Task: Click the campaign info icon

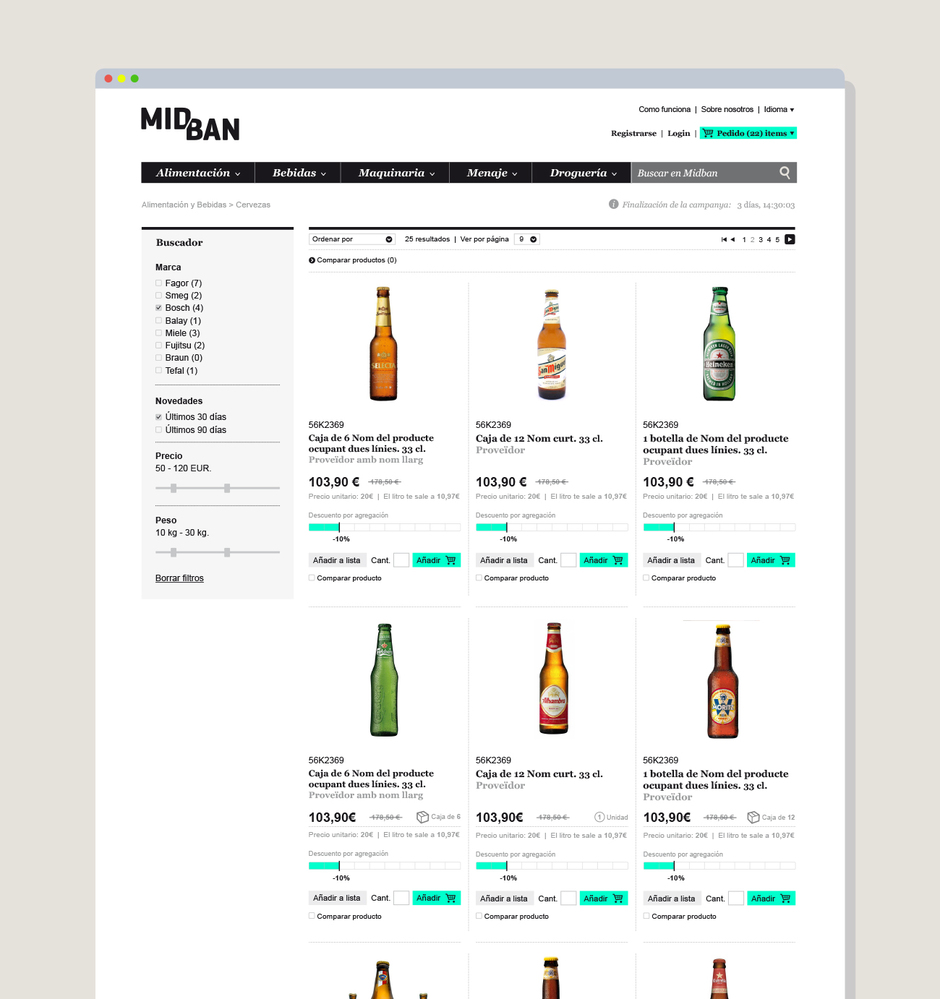Action: (x=613, y=205)
